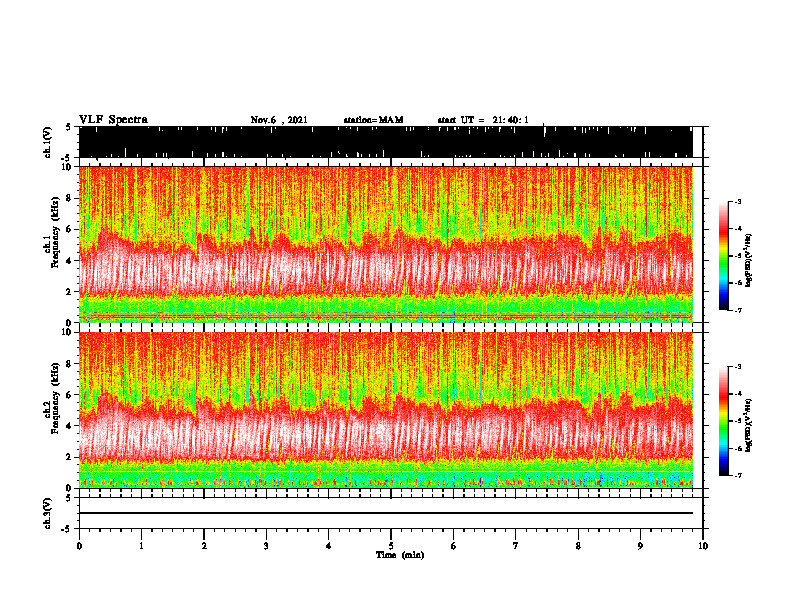
Task: Click the "-4" label on ch.2 colorbar
Action: (x=738, y=394)
